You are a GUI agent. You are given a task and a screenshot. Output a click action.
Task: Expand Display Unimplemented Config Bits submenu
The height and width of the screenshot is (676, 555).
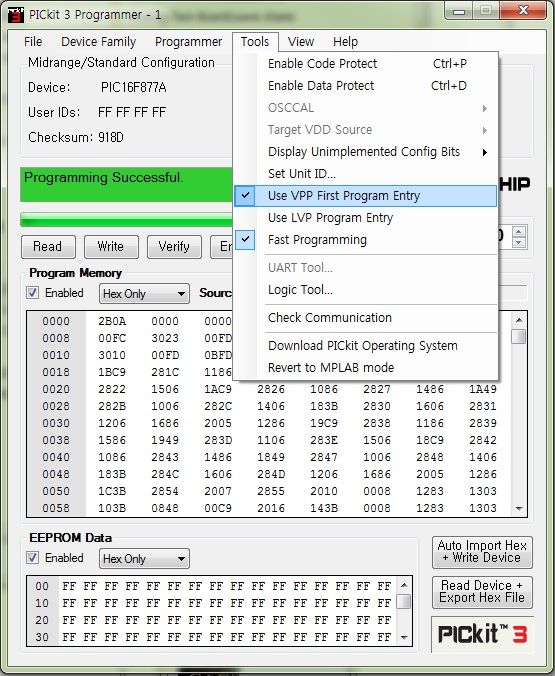coord(366,152)
